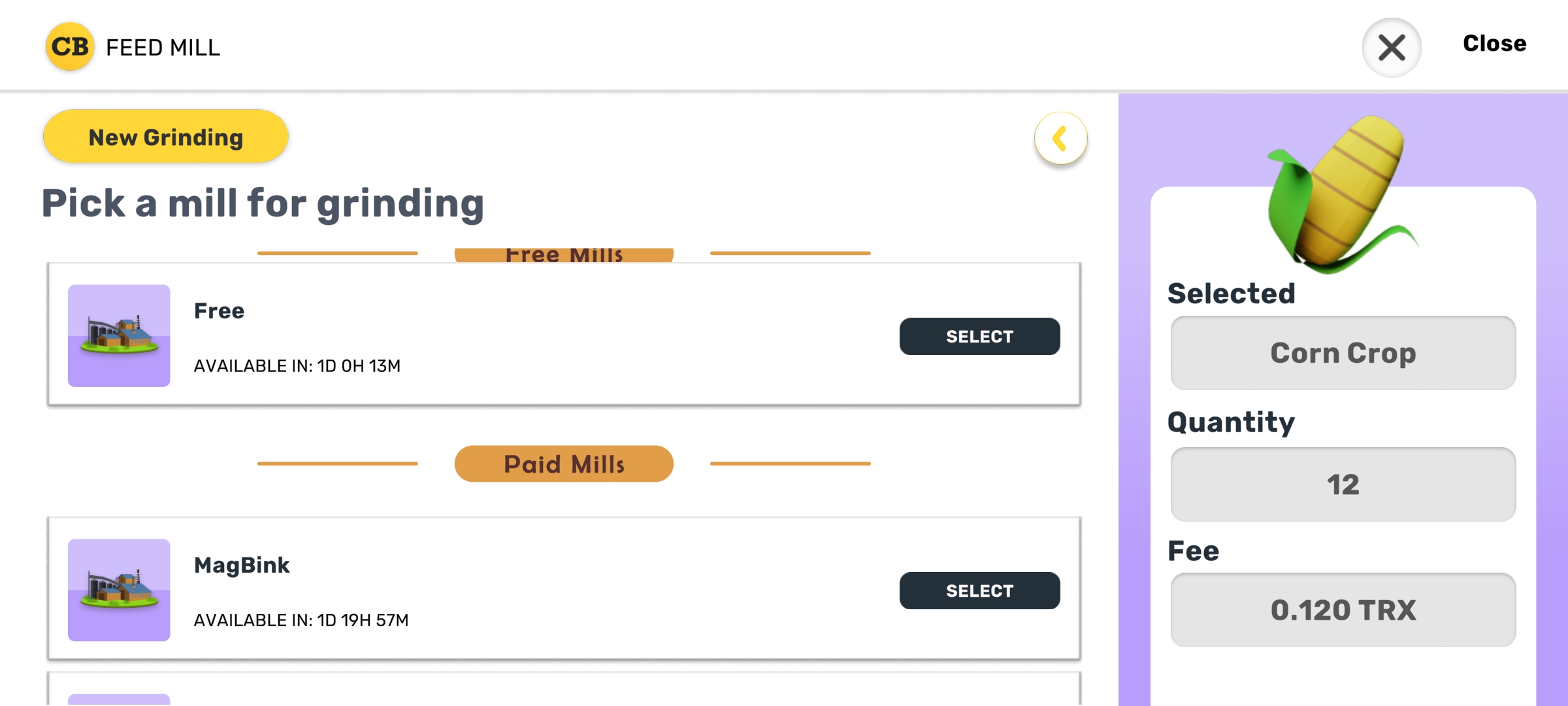The width and height of the screenshot is (1568, 706).
Task: Click the Free mill factory thumbnail
Action: [119, 335]
